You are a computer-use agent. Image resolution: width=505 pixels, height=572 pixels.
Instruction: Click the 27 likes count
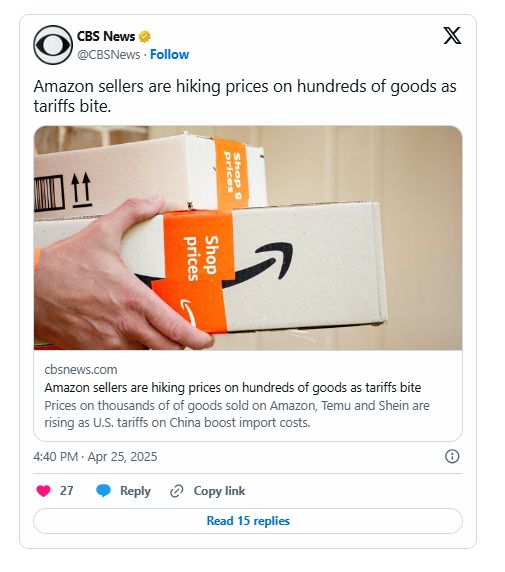click(66, 491)
